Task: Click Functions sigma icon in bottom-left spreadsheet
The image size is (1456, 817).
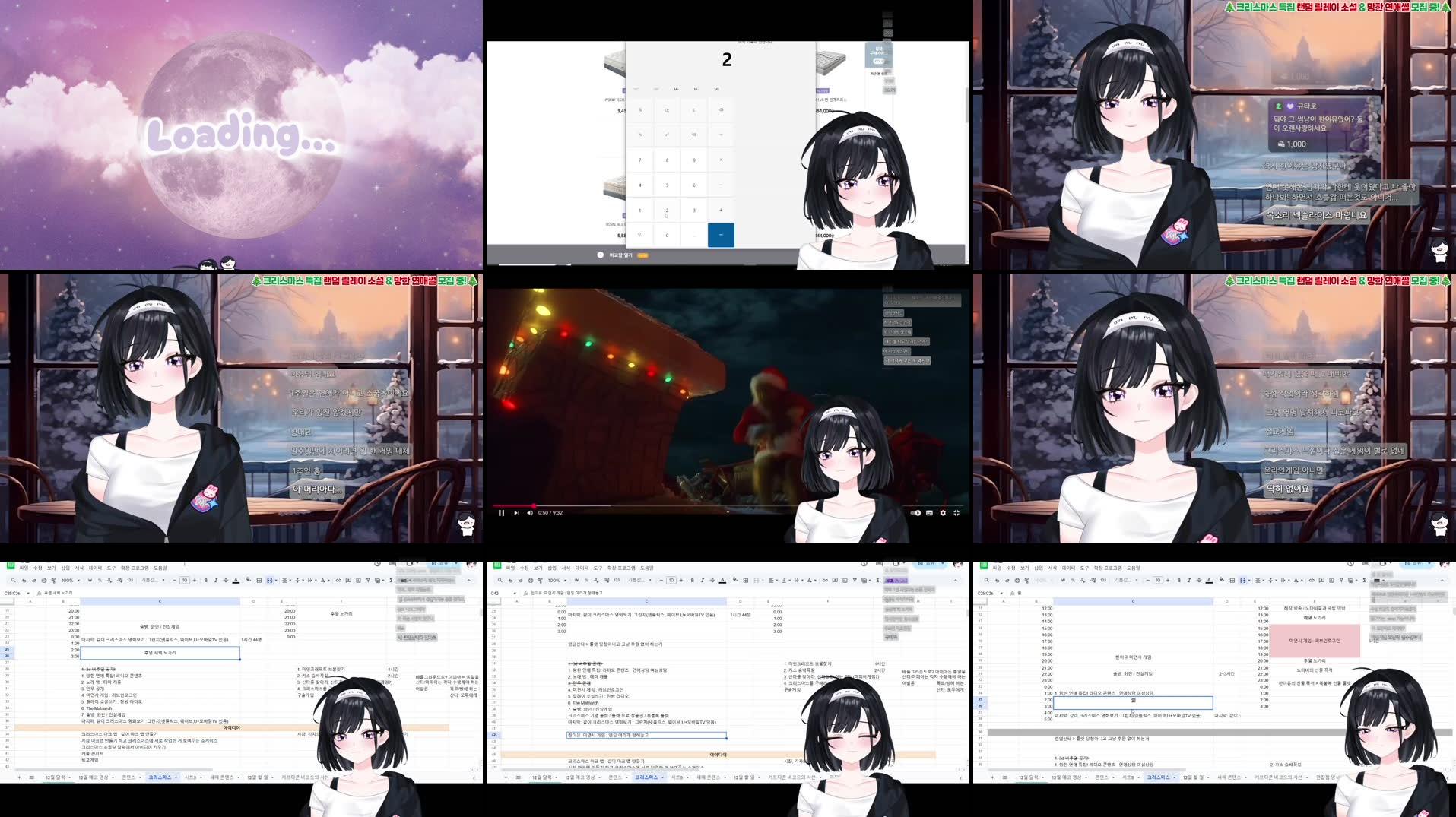Action: [x=391, y=581]
